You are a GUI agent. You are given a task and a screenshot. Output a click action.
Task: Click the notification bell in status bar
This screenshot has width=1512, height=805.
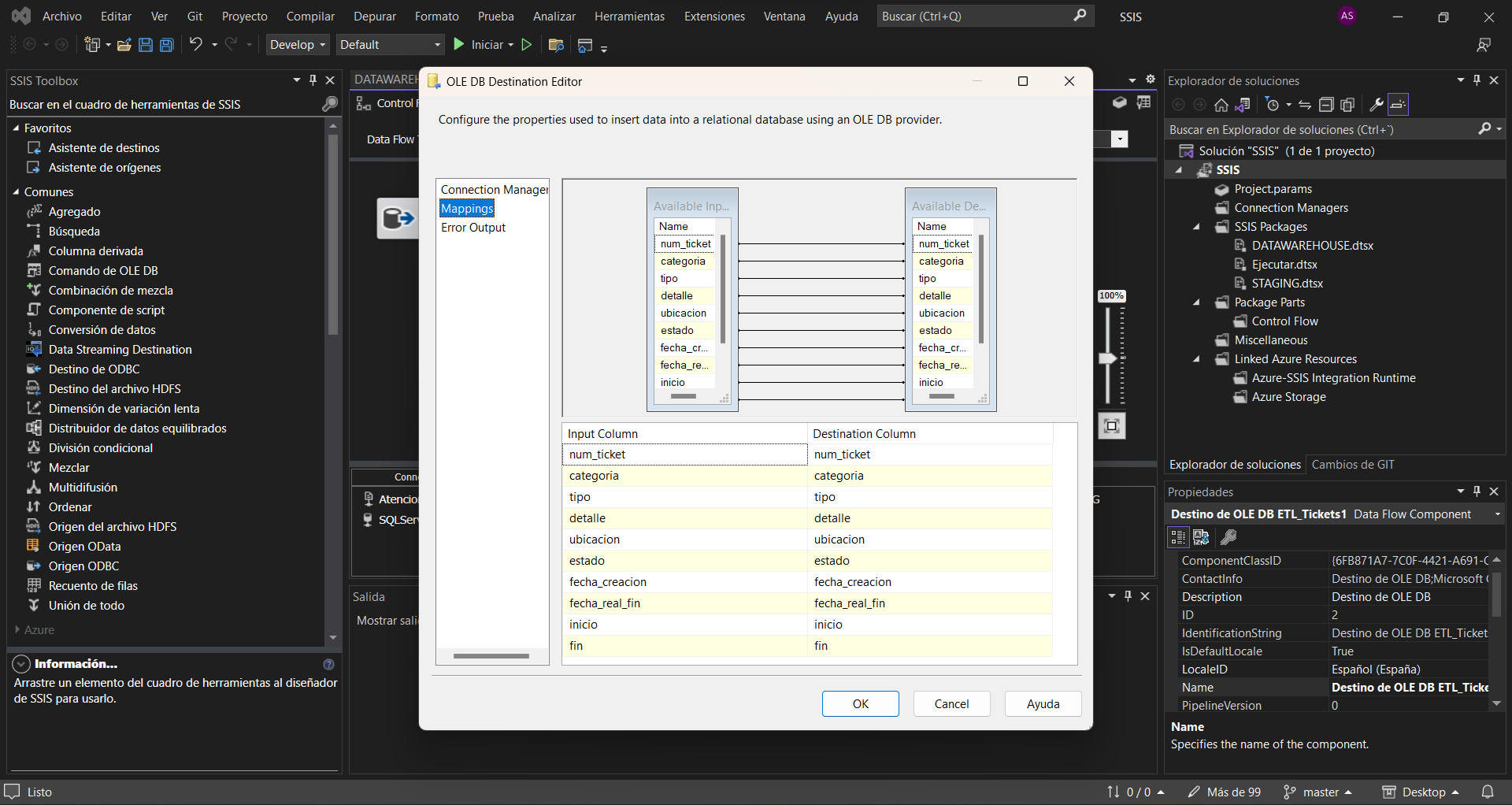(1488, 792)
